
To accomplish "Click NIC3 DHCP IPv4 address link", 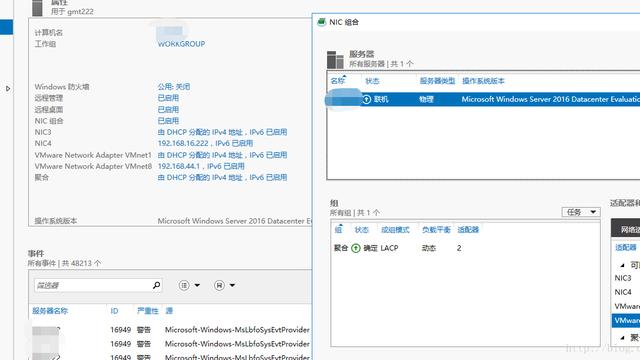I will pos(222,132).
